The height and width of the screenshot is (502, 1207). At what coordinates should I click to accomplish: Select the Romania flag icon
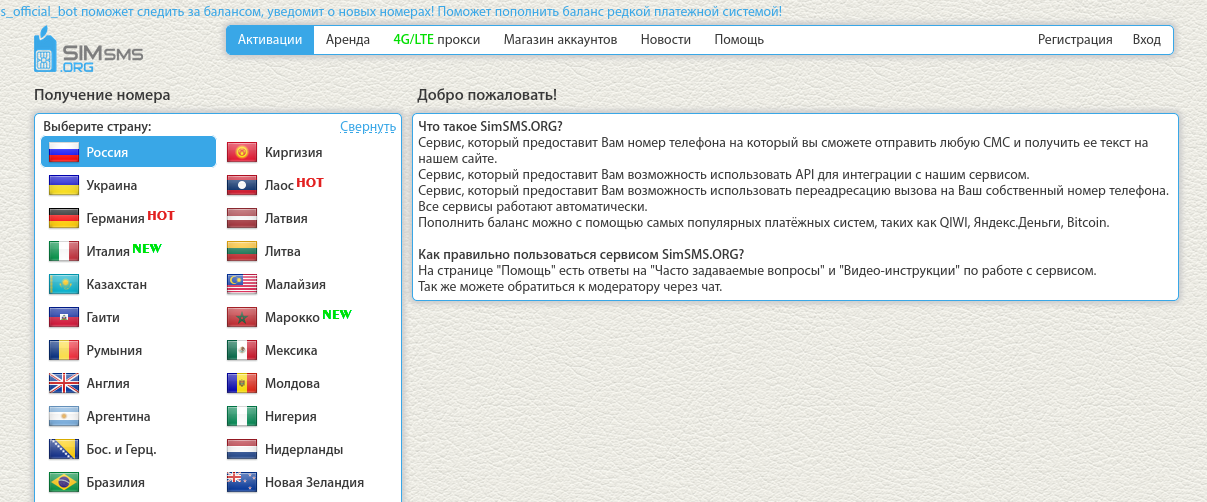click(x=64, y=350)
